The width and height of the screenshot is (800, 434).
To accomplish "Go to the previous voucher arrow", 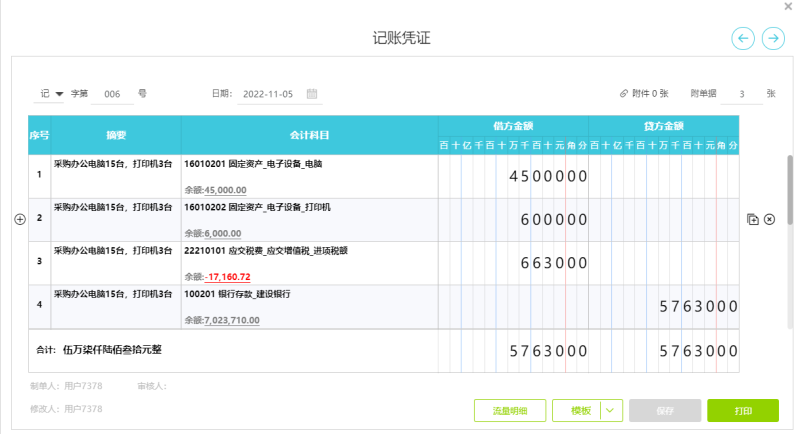I will click(x=743, y=38).
